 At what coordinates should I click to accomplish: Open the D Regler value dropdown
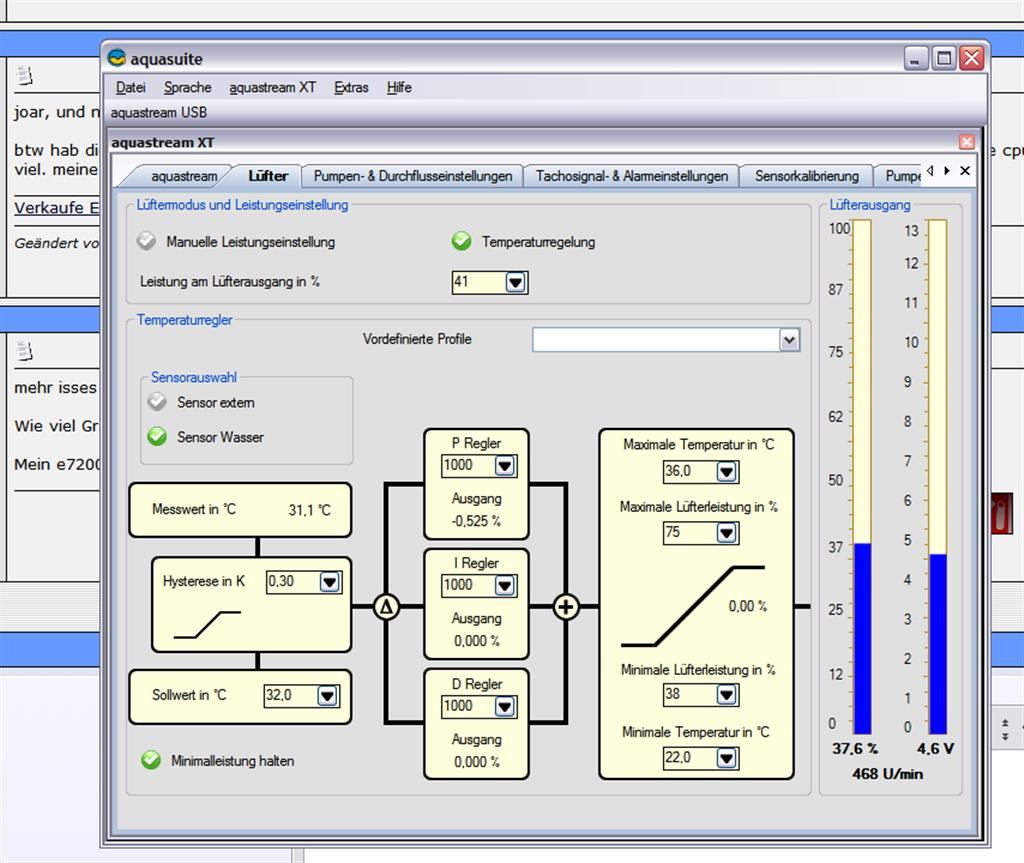(x=504, y=706)
